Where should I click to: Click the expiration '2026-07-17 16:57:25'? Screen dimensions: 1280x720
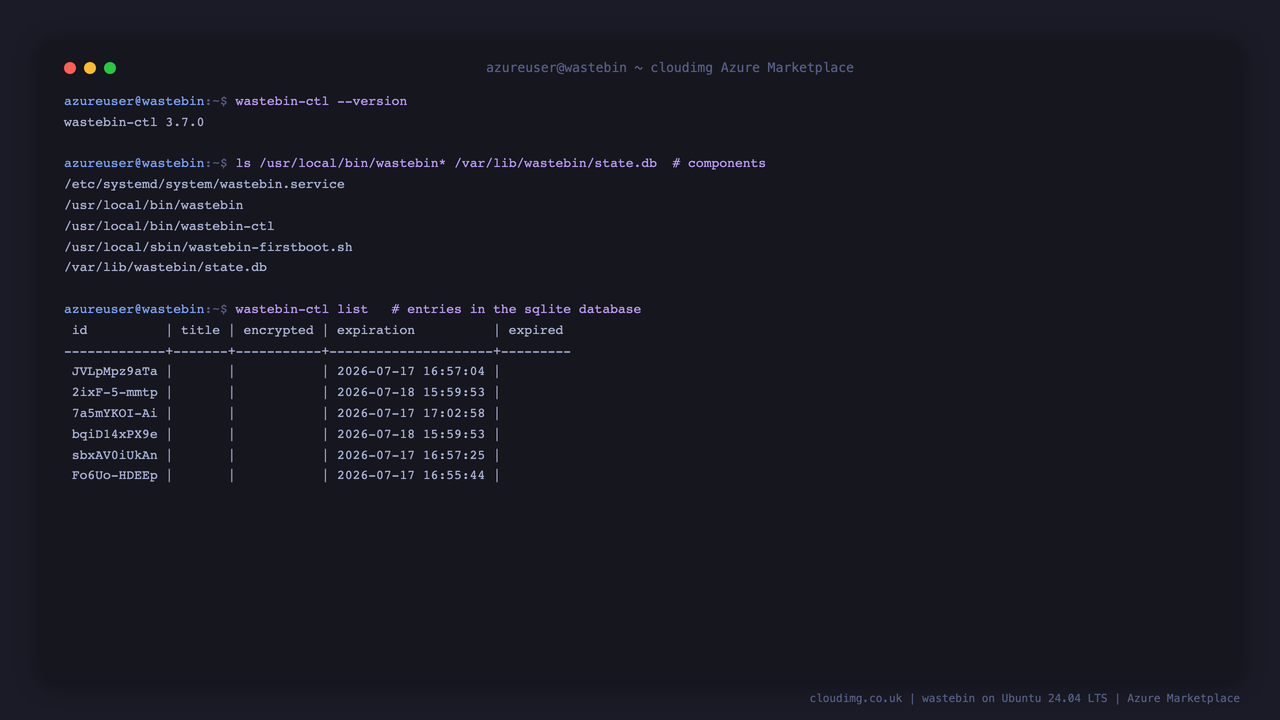click(x=411, y=455)
